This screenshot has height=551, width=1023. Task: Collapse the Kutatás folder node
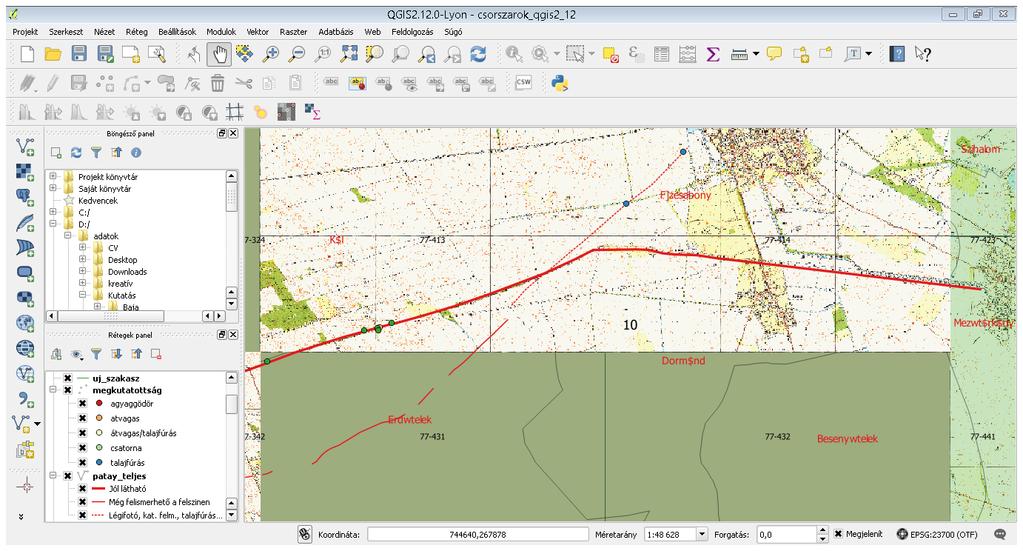(x=83, y=295)
